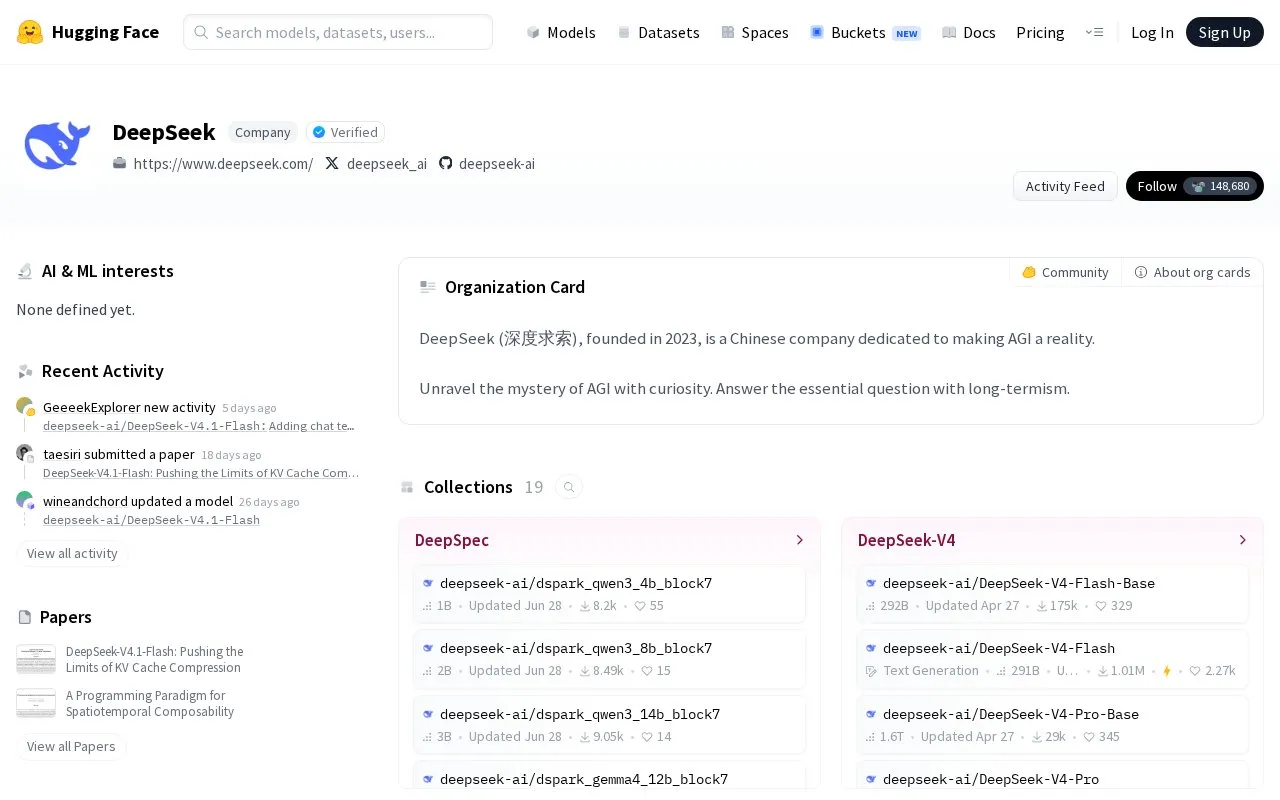Screen dimensions: 1280x800
Task: Open the Community tab on organization card
Action: pos(1066,272)
